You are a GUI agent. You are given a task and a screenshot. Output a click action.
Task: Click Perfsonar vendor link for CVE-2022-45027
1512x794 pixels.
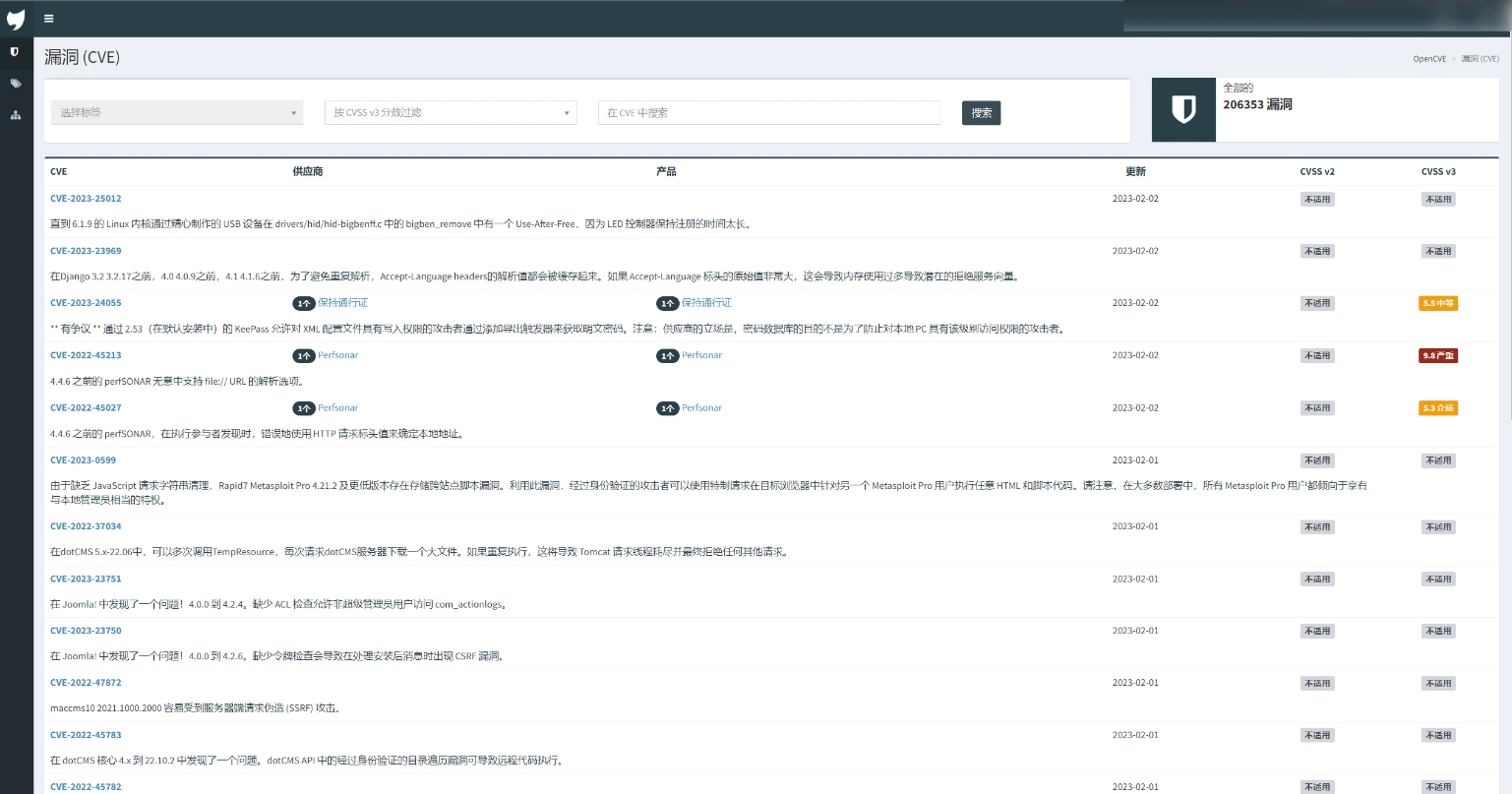tap(337, 407)
